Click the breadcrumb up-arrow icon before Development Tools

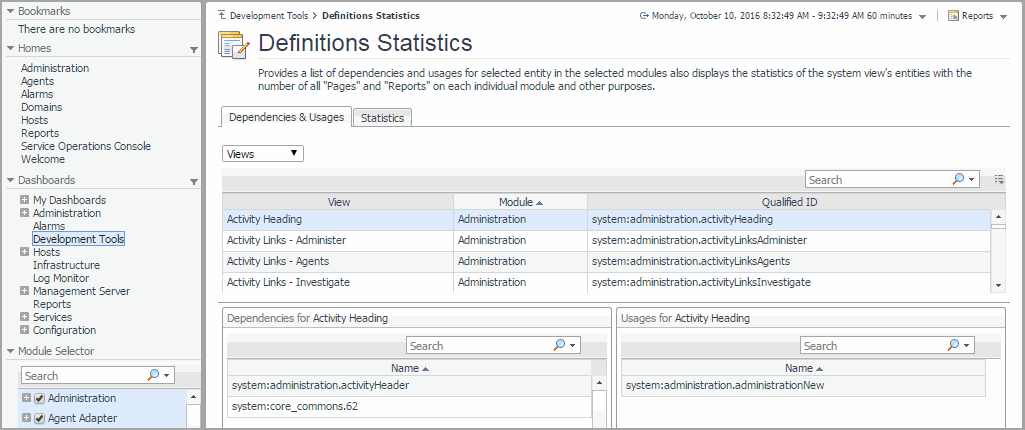point(221,16)
